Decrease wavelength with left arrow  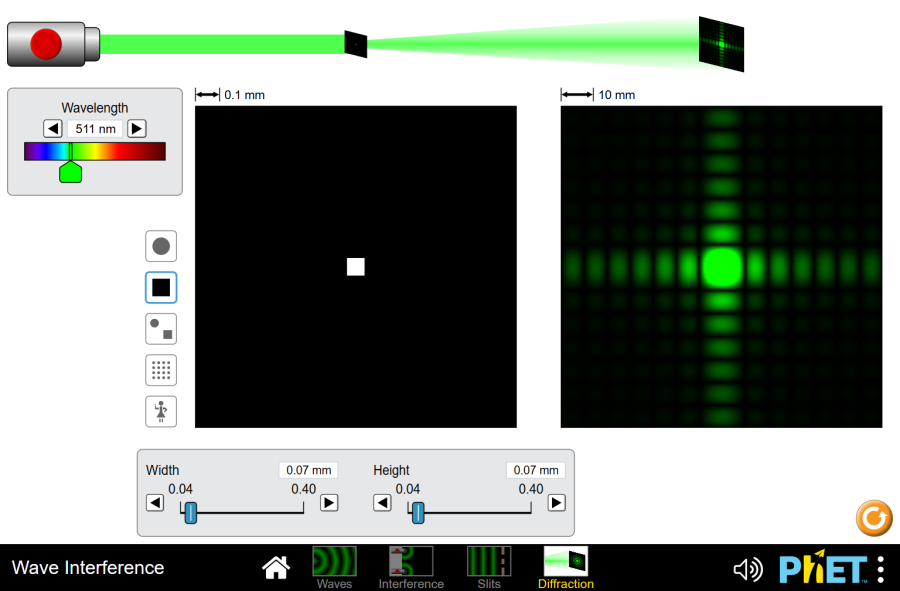pyautogui.click(x=53, y=129)
